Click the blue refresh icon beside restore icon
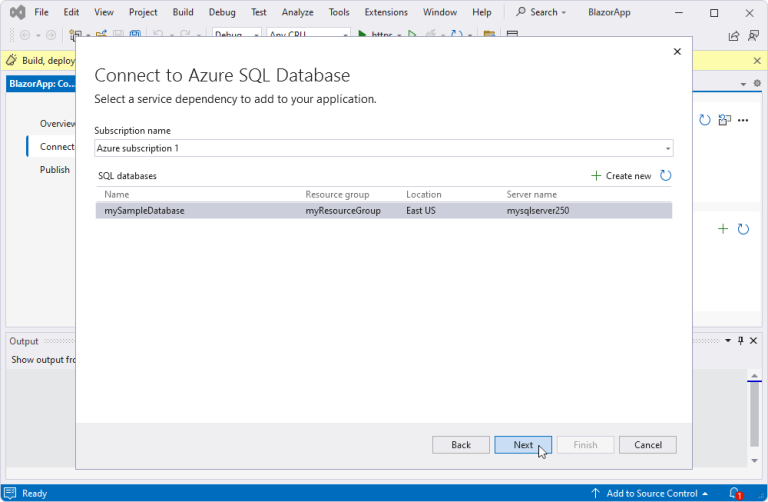 point(704,120)
